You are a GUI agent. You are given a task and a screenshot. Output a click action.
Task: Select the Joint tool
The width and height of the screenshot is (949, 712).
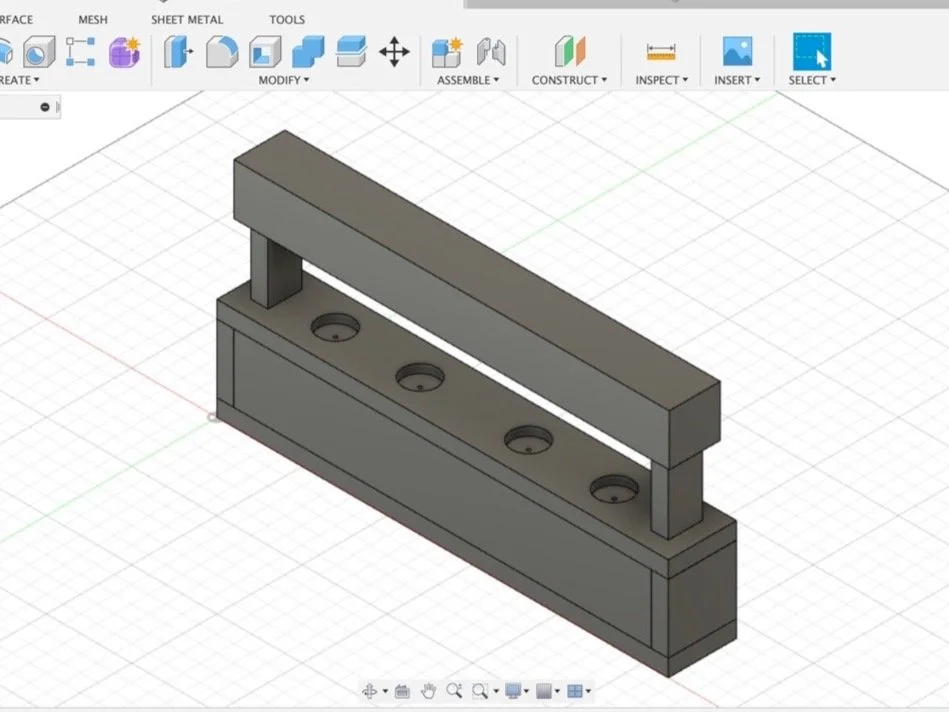[491, 51]
